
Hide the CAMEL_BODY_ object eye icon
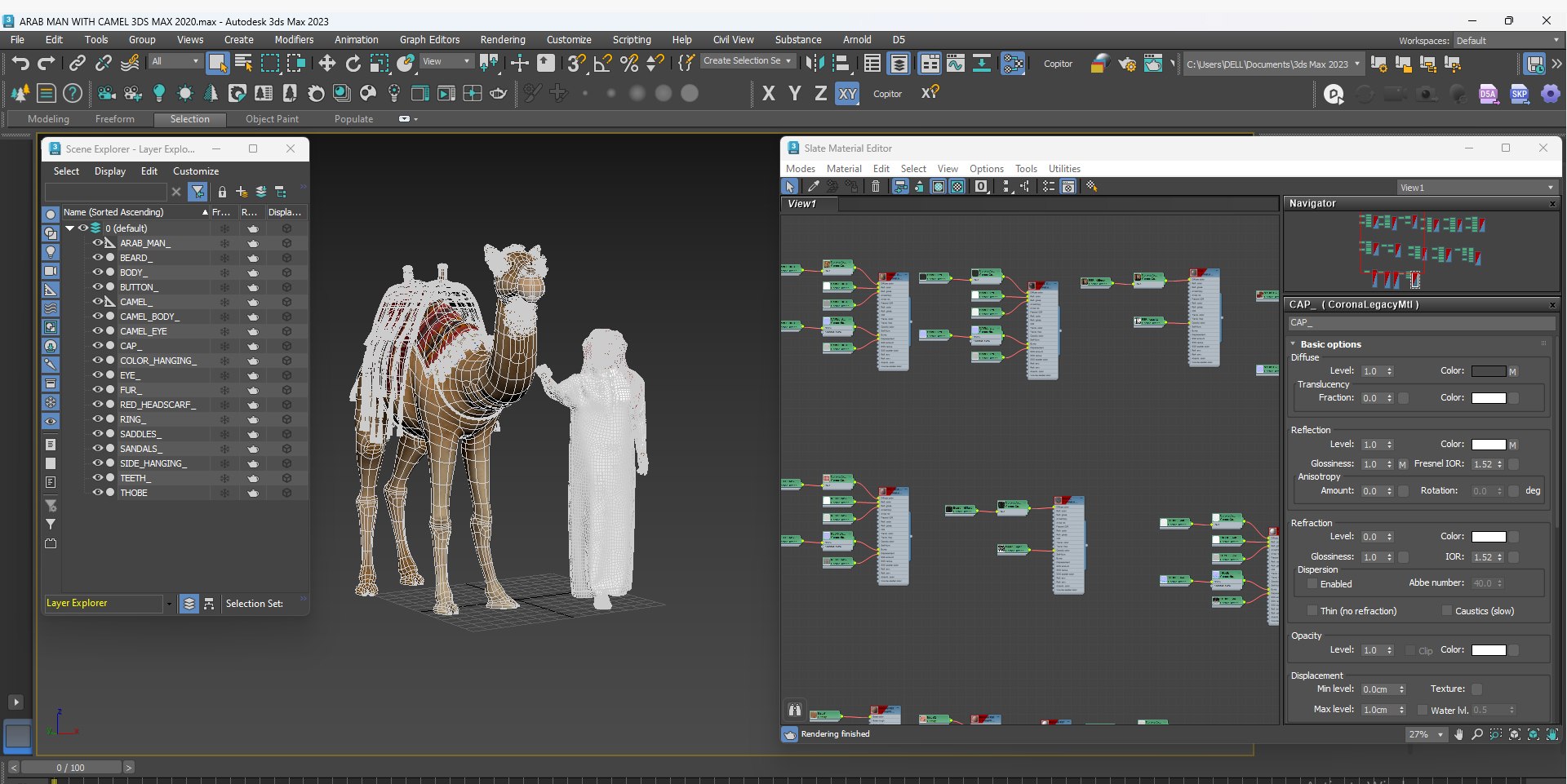97,317
